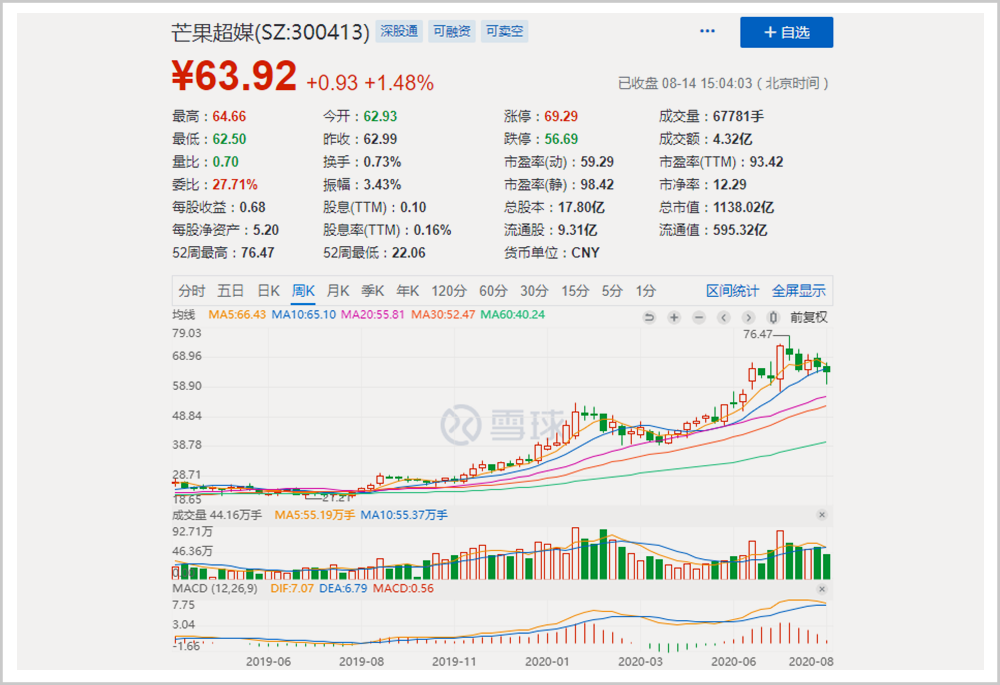Select the 30分 interval tab
Viewport: 1000px width, 685px height.
(534, 291)
